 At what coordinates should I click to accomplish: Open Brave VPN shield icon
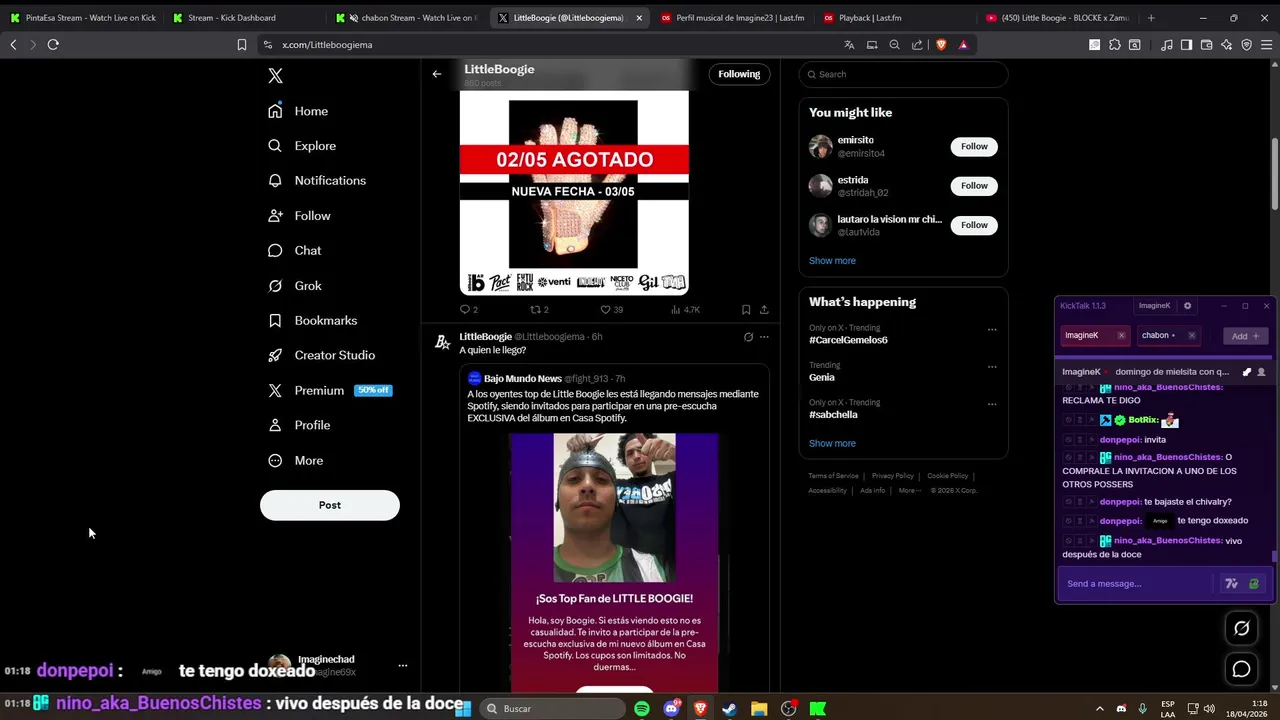(1246, 45)
